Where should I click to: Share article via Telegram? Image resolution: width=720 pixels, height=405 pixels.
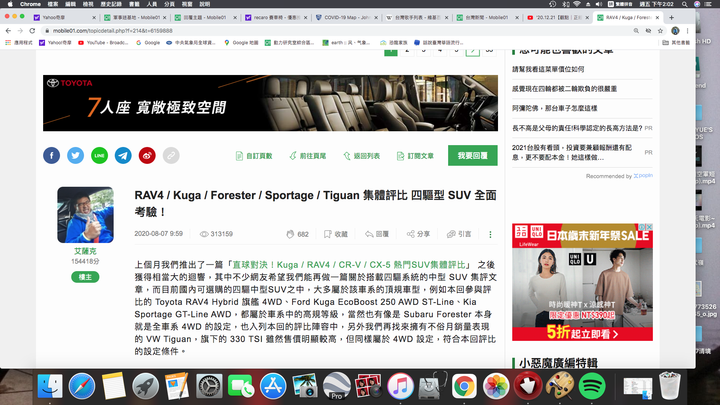[123, 156]
